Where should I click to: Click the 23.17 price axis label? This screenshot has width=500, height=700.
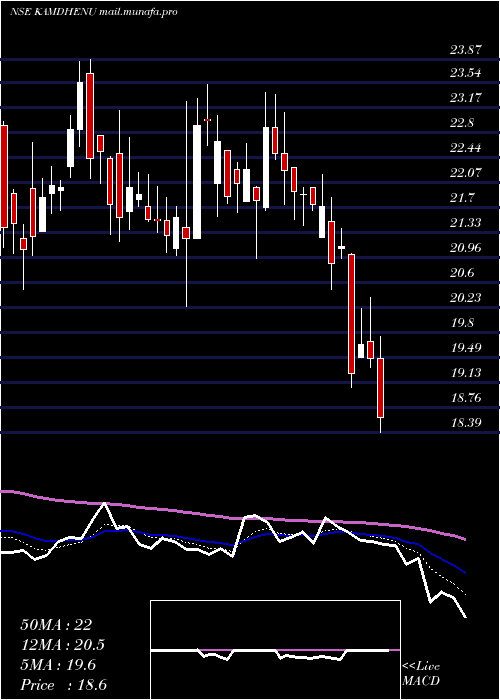(x=466, y=98)
